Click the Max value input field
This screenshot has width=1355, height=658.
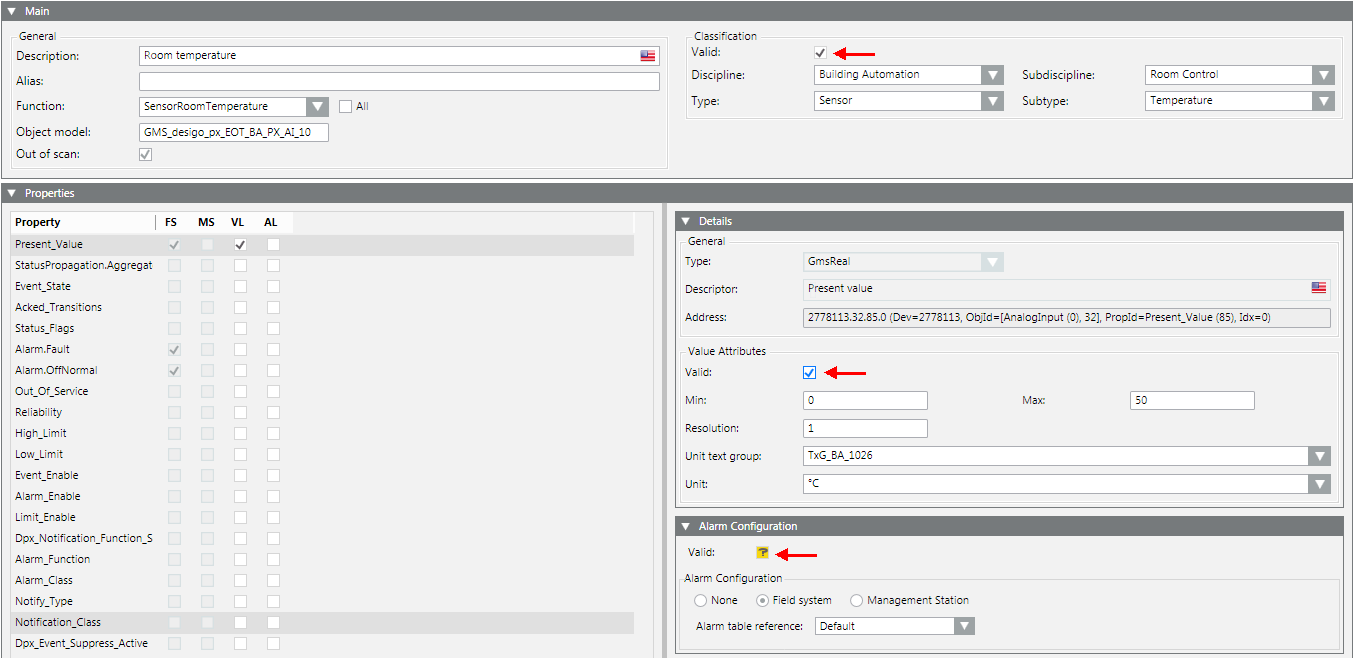(x=1191, y=401)
